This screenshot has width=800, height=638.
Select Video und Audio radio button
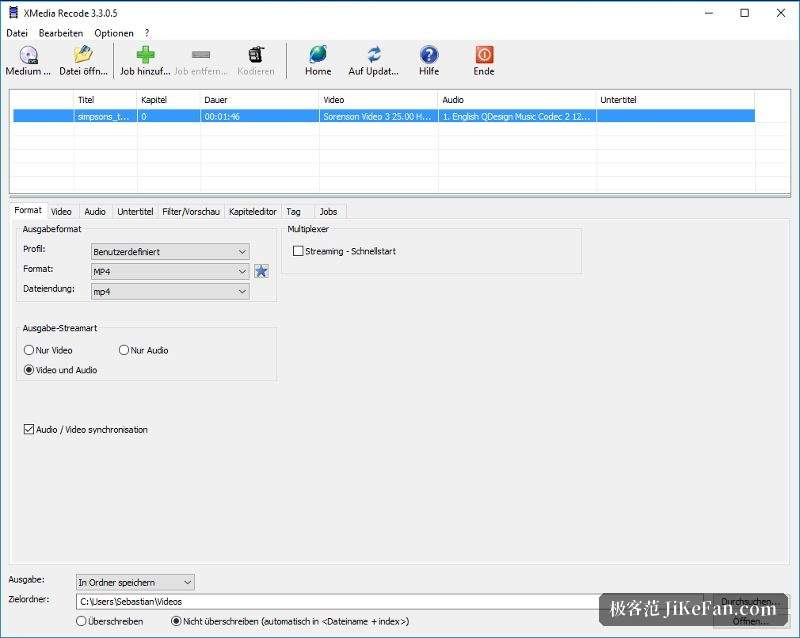tap(29, 370)
